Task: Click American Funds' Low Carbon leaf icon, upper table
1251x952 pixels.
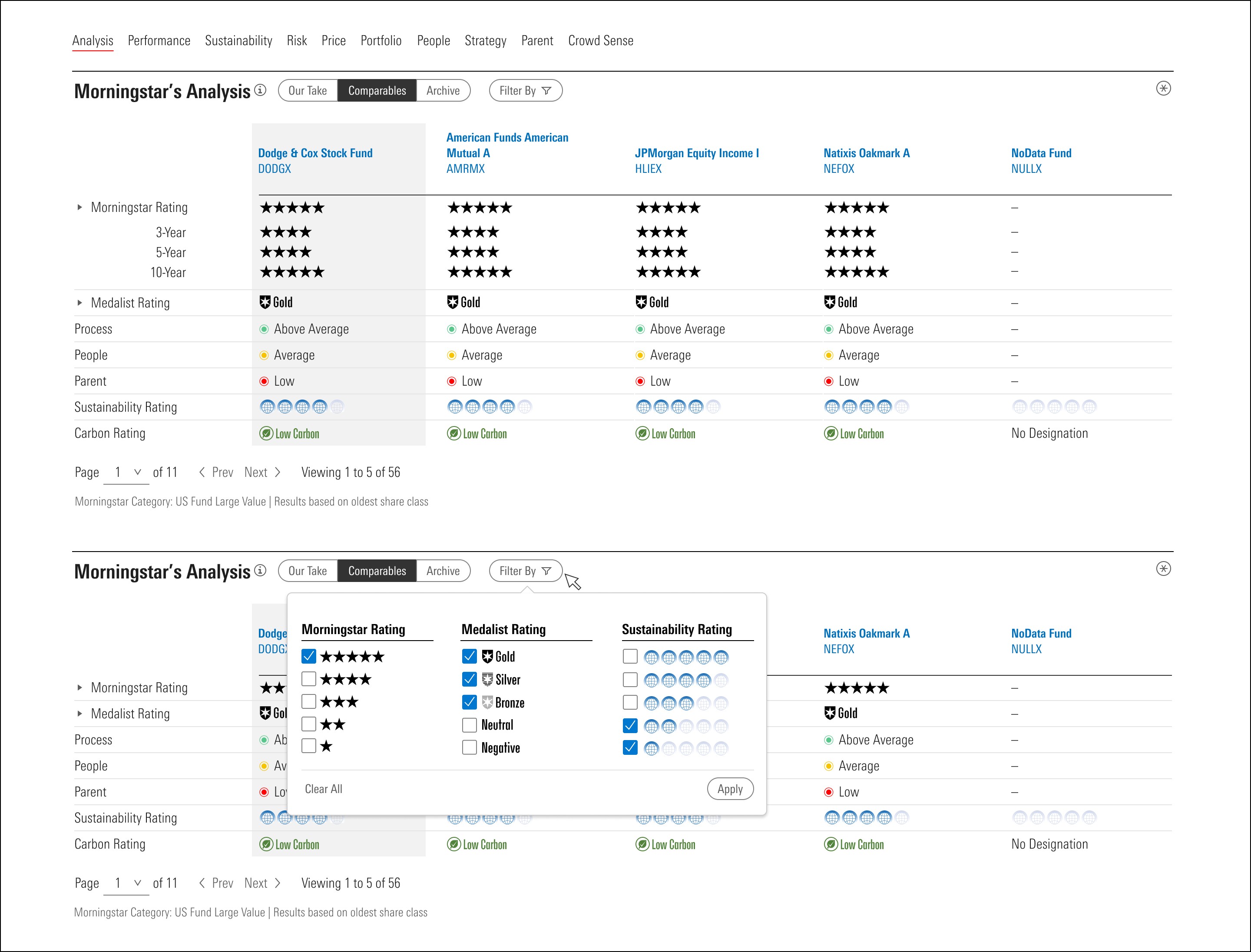Action: pos(453,433)
